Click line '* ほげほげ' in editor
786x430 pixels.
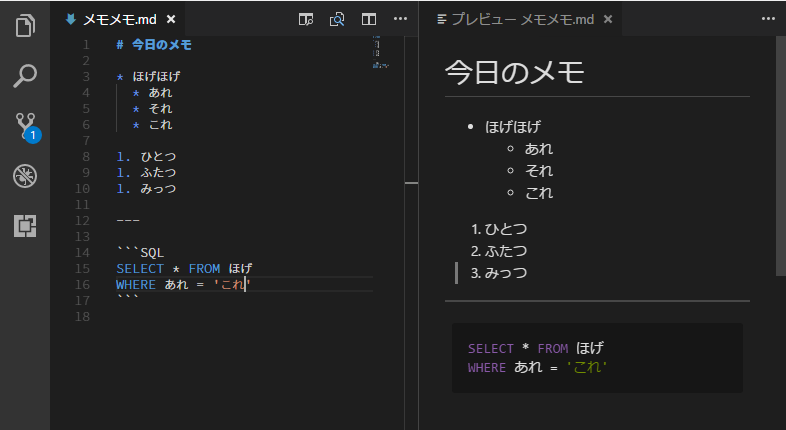(x=148, y=76)
